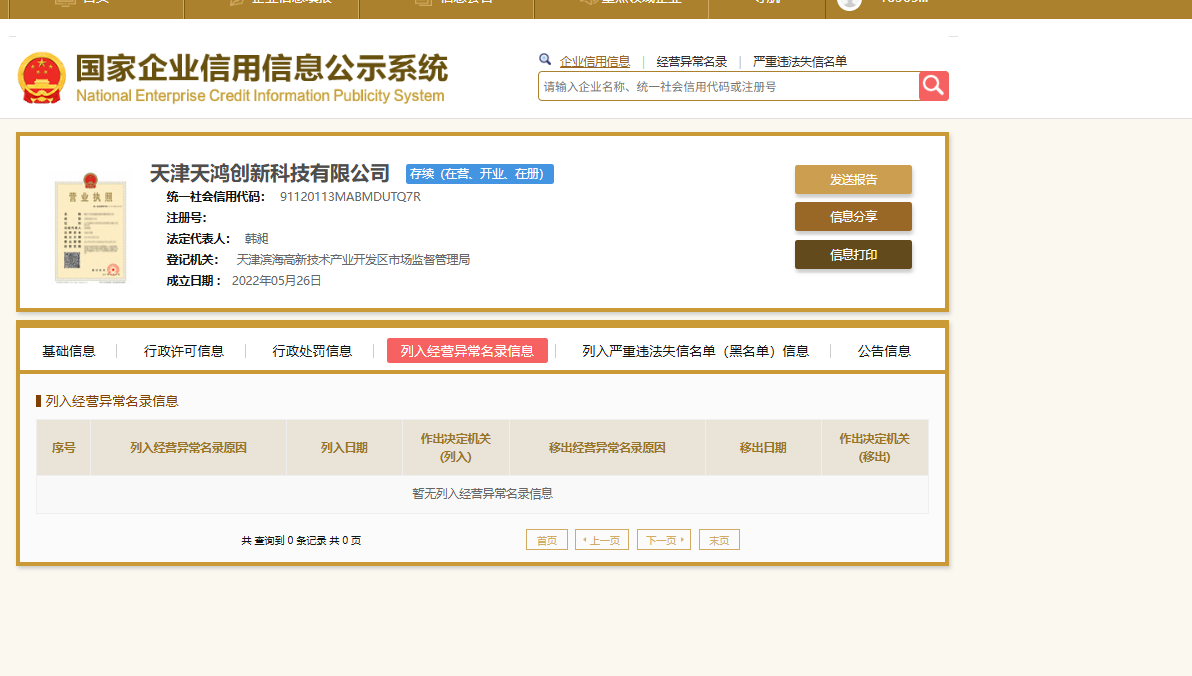Click the red magnifier search button

pos(934,86)
